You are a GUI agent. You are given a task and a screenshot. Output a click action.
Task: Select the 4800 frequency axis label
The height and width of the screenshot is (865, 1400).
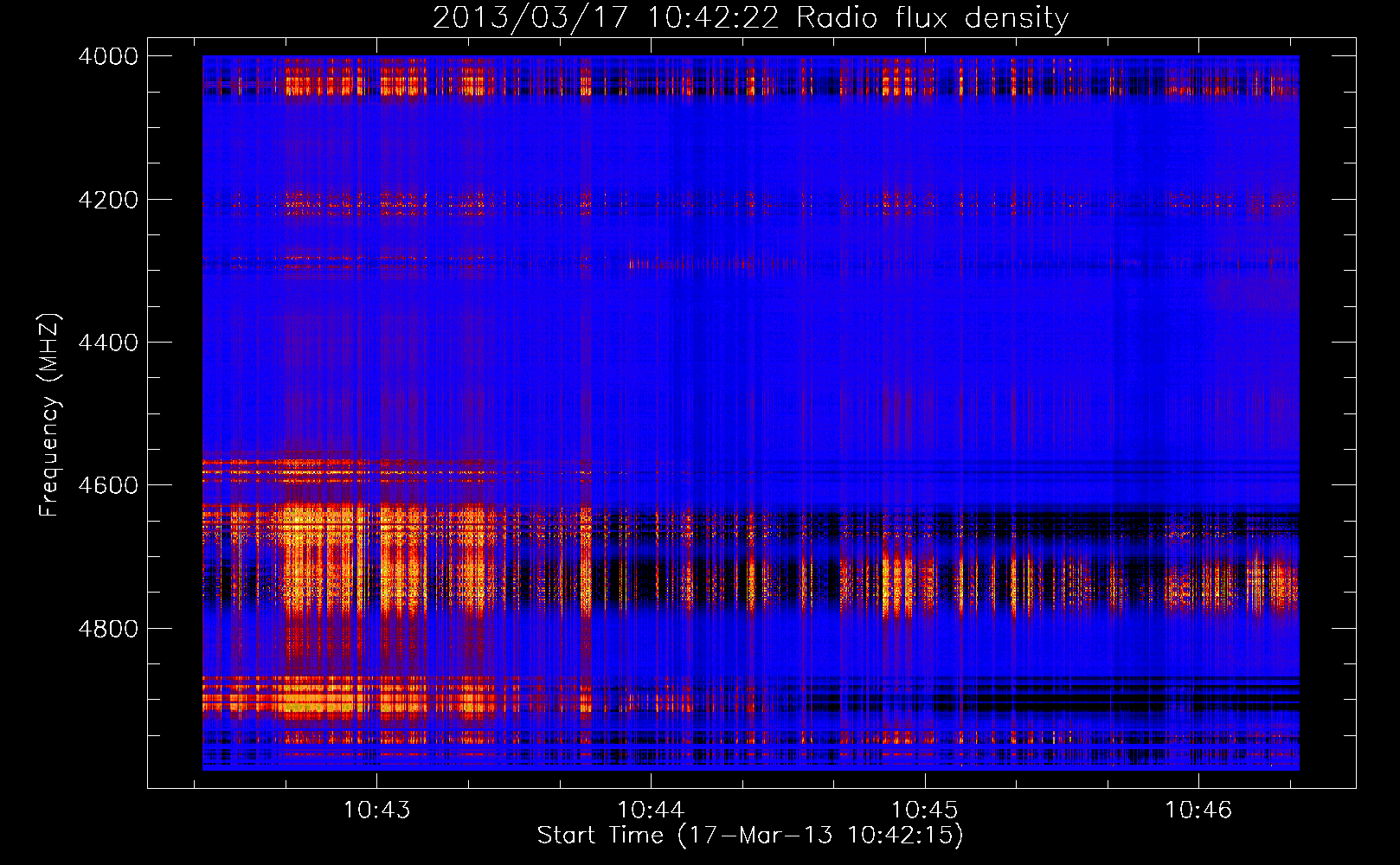[x=108, y=629]
